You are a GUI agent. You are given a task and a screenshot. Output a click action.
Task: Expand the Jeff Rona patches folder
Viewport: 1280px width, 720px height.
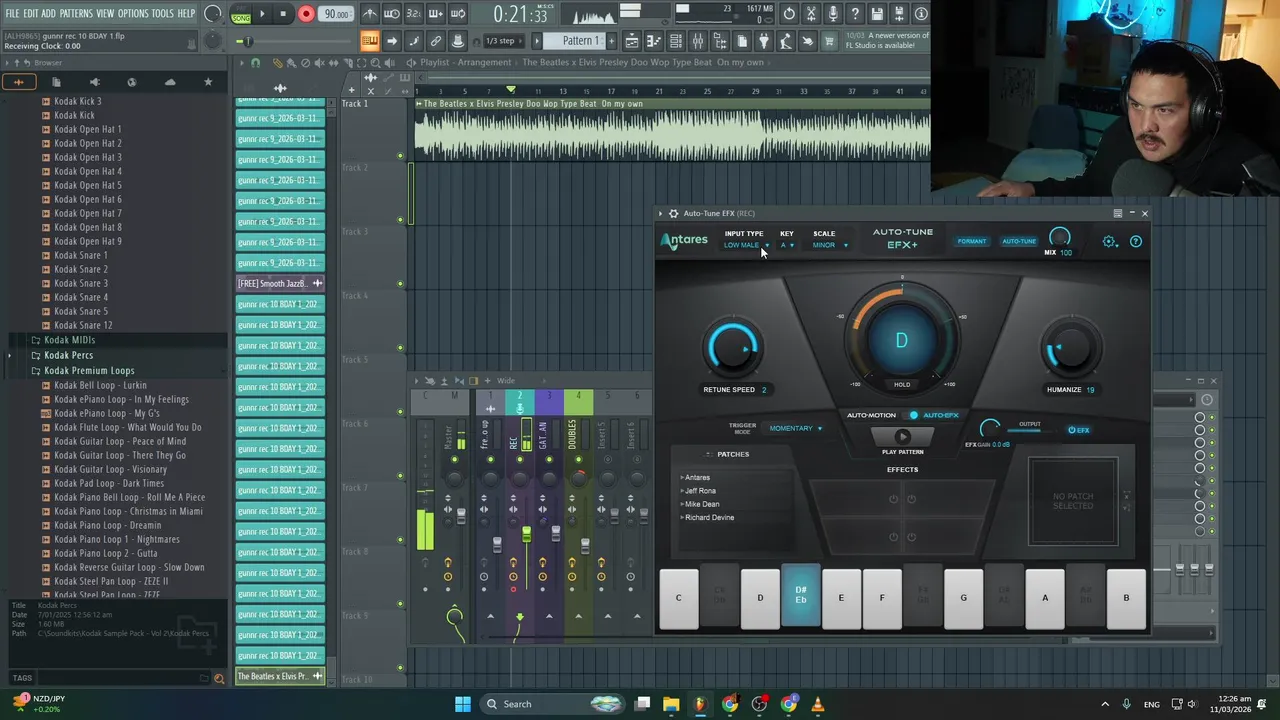click(699, 491)
